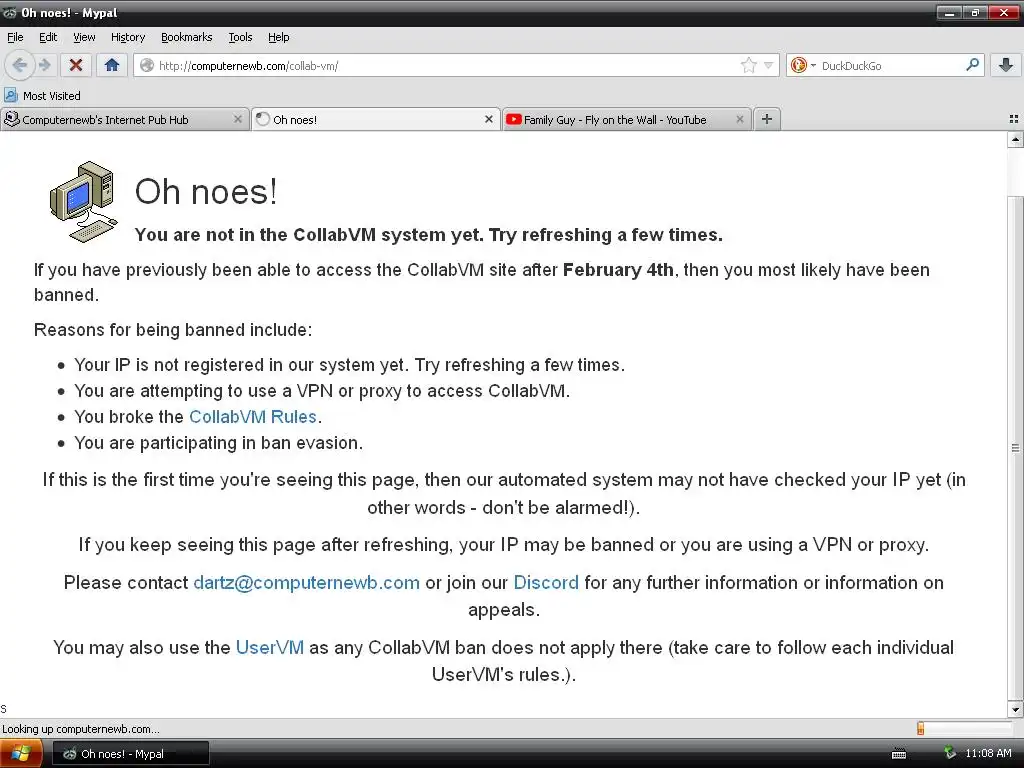Click the site identity globe icon
The width and height of the screenshot is (1024, 768).
[148, 65]
